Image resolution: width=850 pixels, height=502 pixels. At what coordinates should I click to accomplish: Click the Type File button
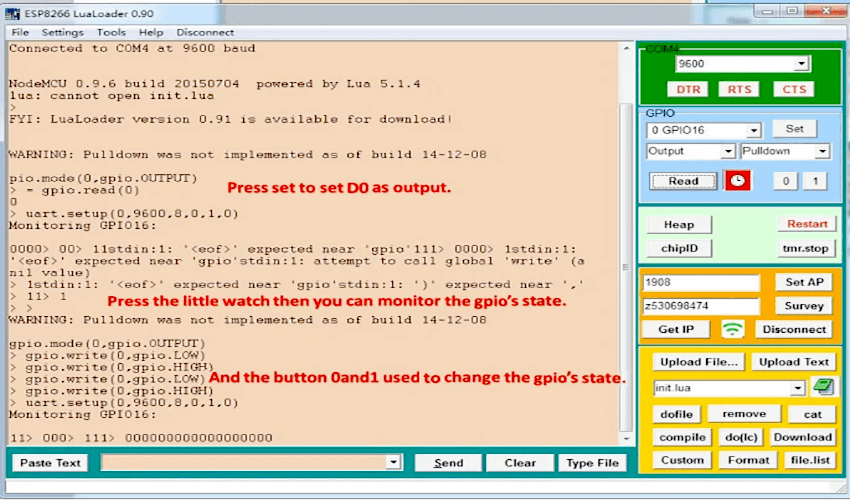[592, 463]
